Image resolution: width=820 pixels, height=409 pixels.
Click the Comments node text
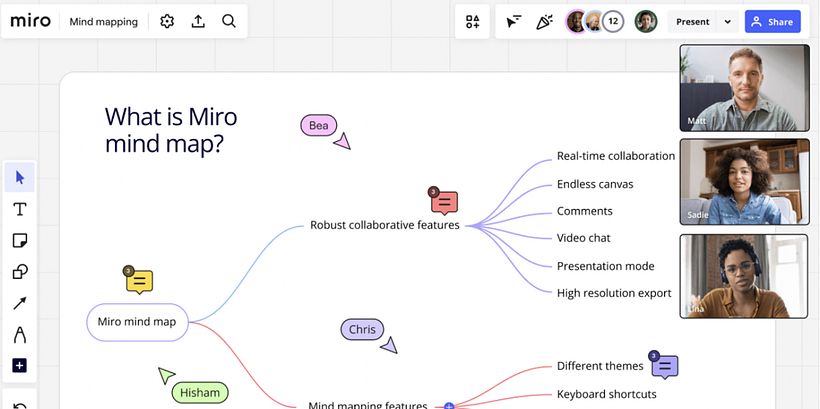point(584,211)
